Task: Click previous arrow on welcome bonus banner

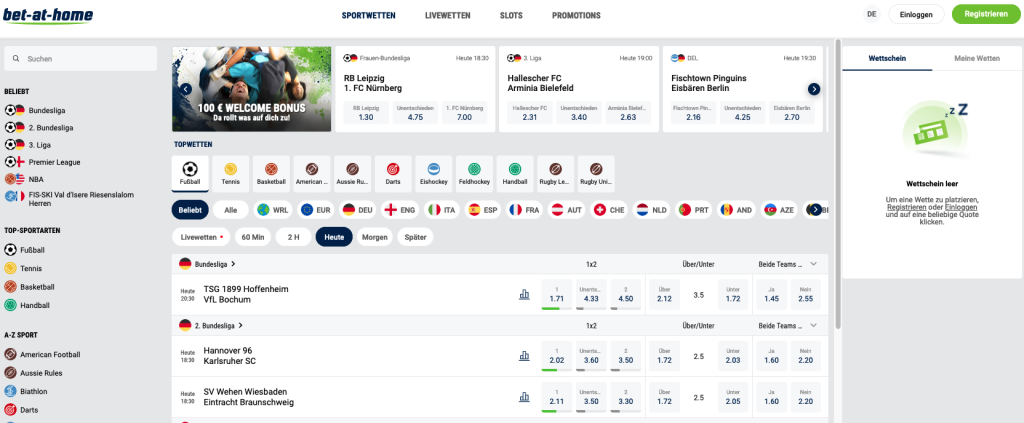Action: pyautogui.click(x=186, y=89)
